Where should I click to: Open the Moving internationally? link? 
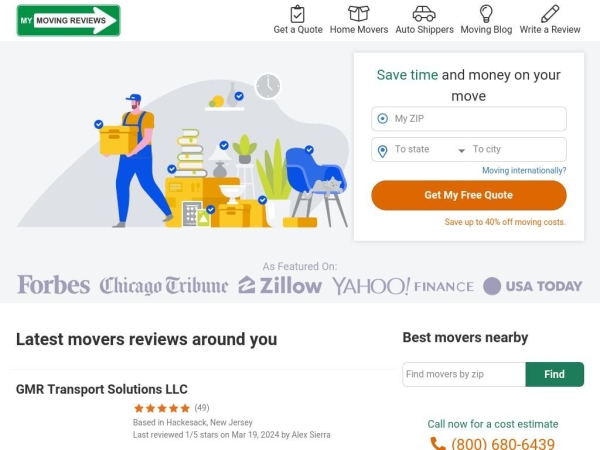pyautogui.click(x=524, y=171)
